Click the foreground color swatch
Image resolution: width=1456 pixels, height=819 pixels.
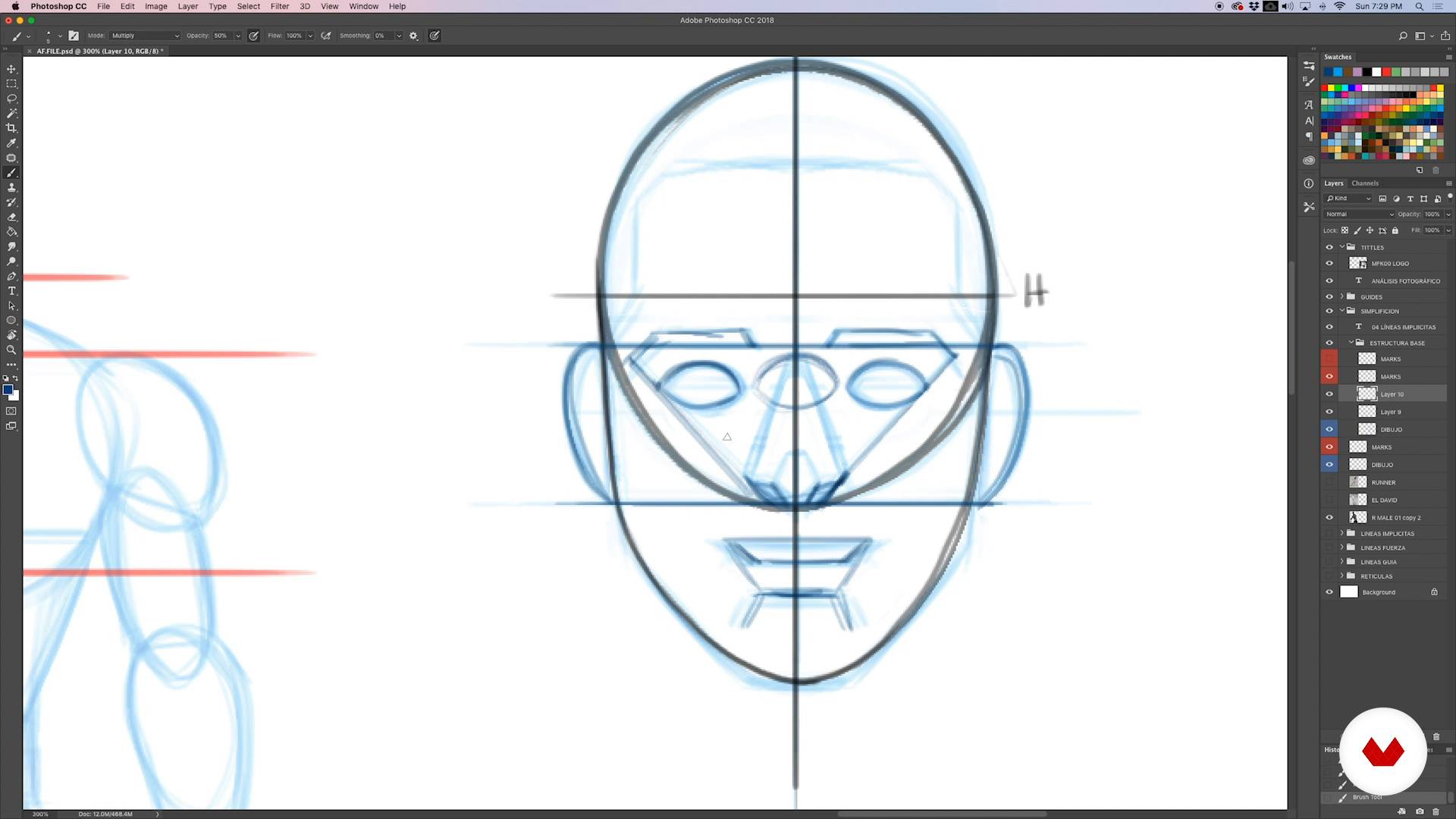8,390
